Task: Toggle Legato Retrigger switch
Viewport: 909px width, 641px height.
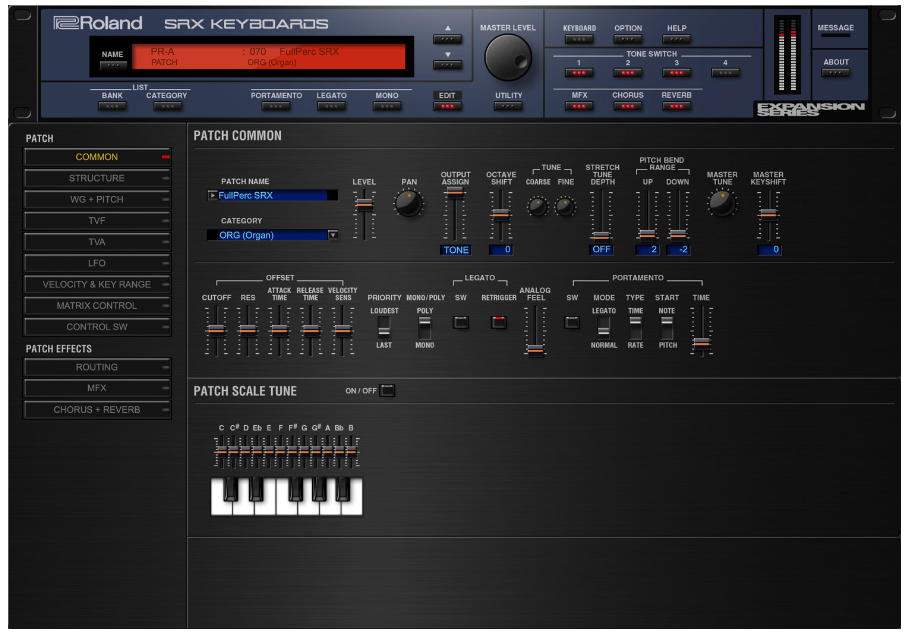Action: point(499,322)
